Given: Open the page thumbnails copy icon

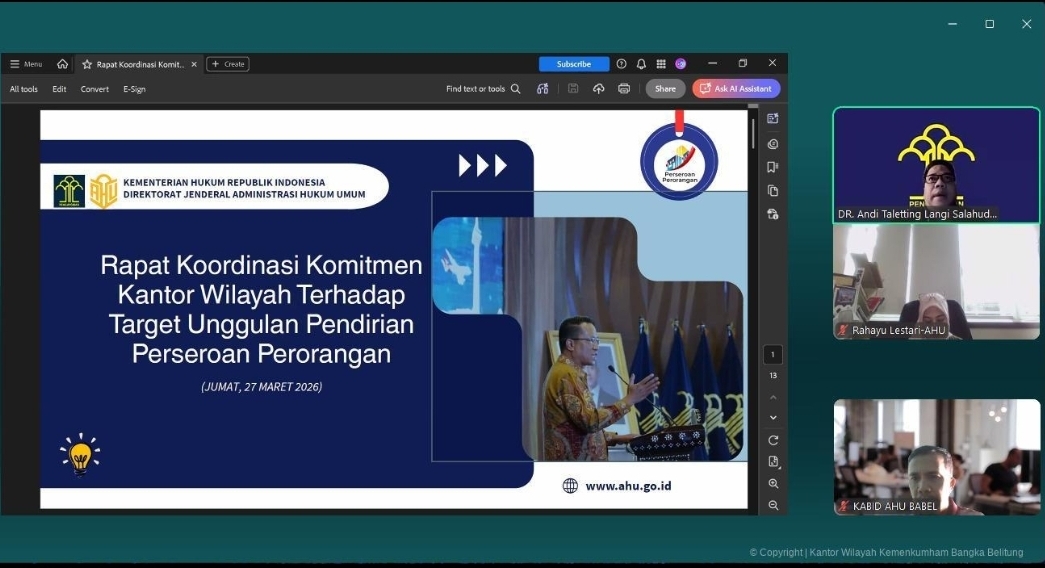Looking at the screenshot, I should point(773,191).
